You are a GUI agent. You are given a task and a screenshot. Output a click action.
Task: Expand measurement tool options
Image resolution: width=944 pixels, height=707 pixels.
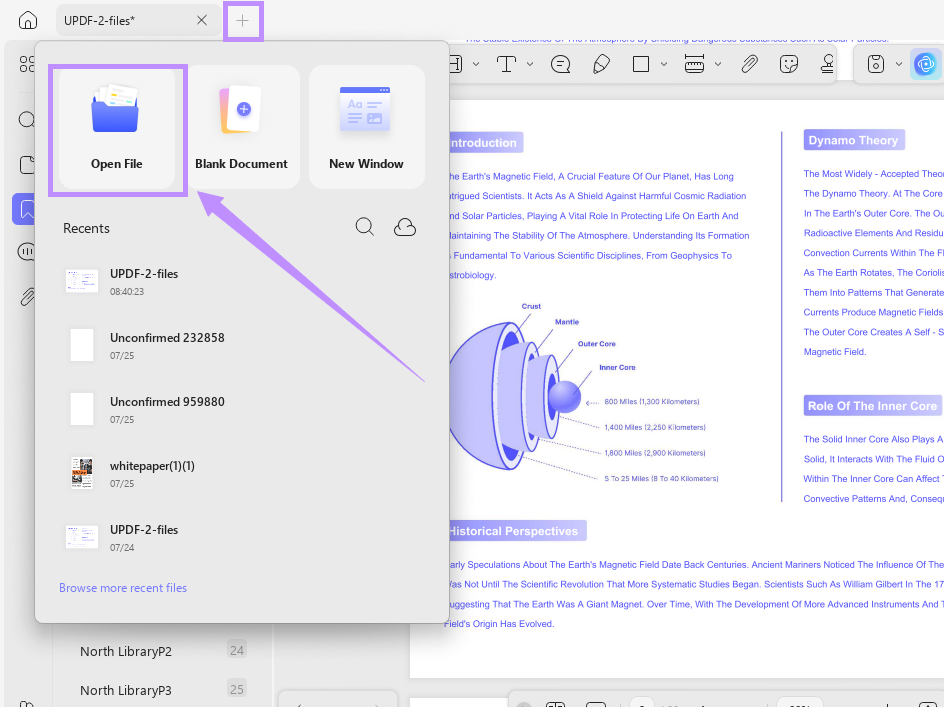[718, 64]
